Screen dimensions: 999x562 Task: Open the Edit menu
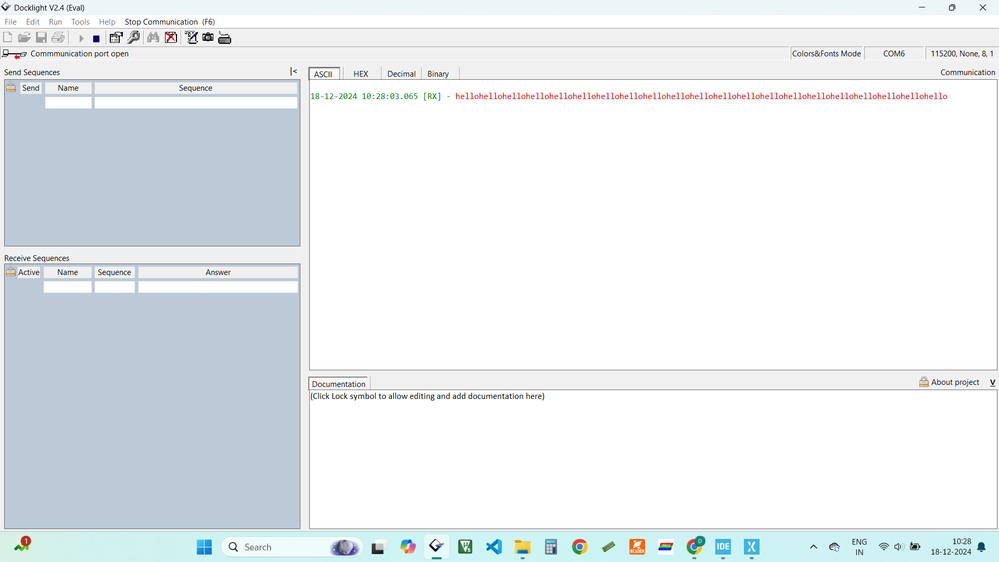[32, 22]
